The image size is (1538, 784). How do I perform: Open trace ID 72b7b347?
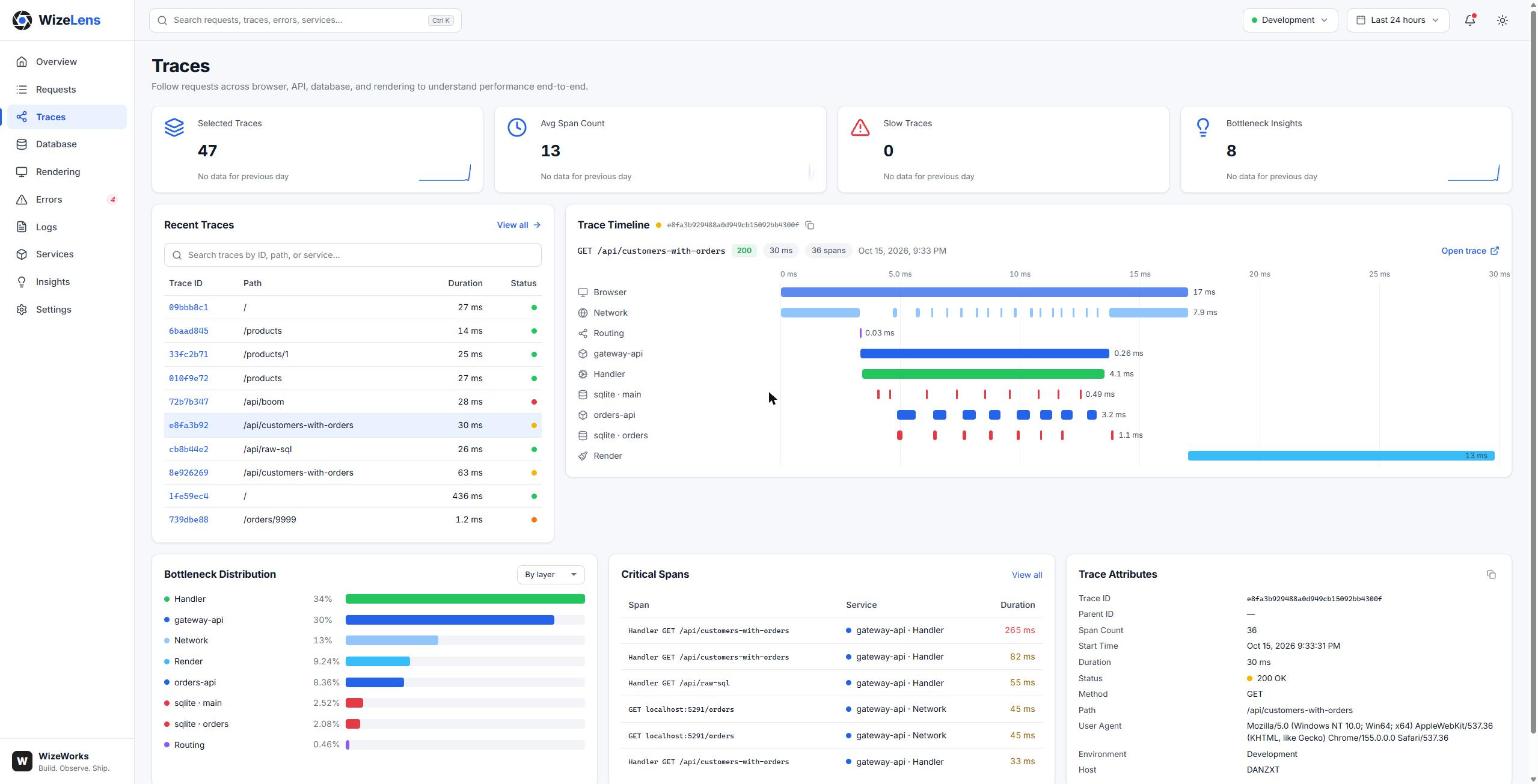tap(188, 402)
